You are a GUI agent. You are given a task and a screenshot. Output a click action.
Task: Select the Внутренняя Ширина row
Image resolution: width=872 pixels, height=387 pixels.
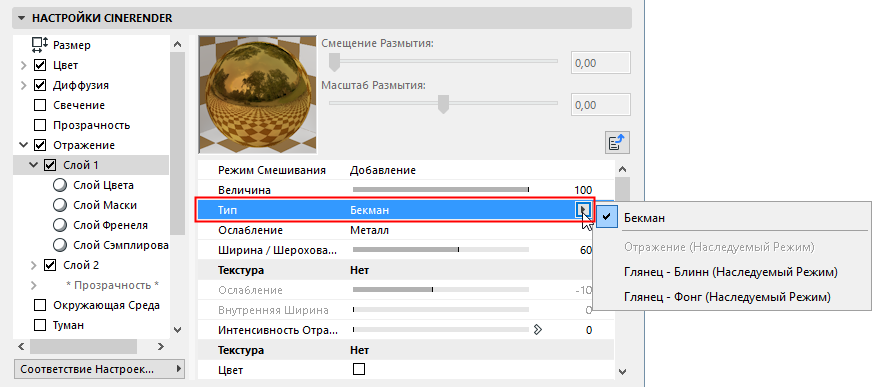[406, 310]
